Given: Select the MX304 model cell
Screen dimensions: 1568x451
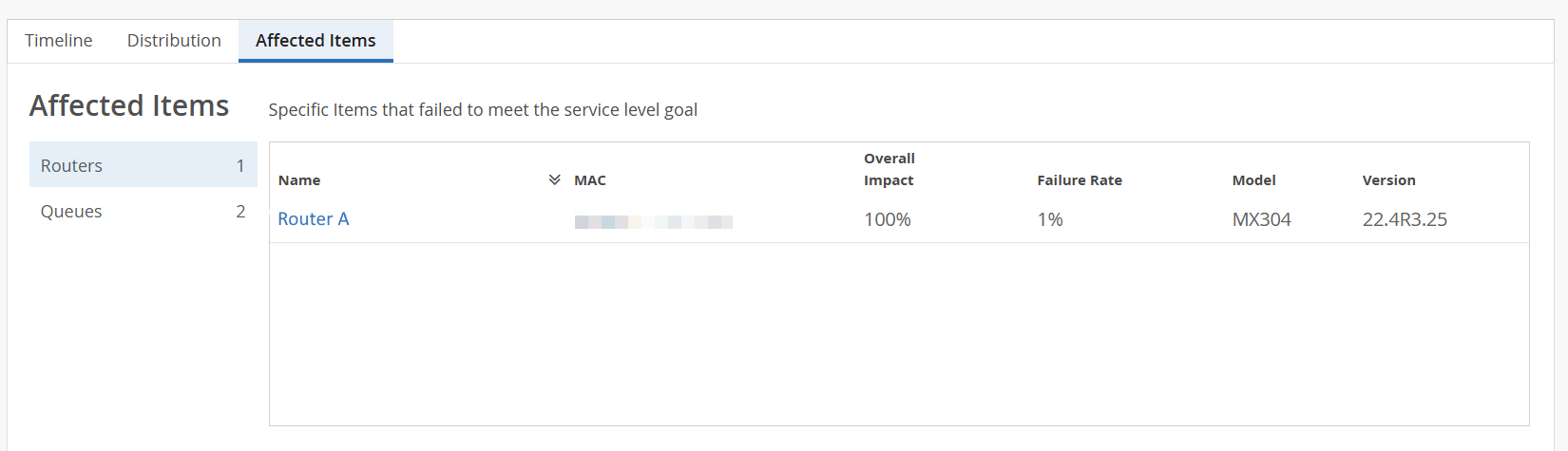Looking at the screenshot, I should pos(1262,220).
